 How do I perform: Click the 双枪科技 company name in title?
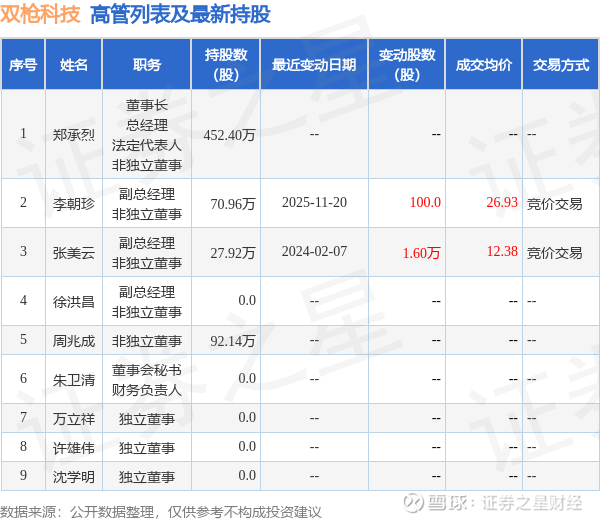pyautogui.click(x=40, y=15)
